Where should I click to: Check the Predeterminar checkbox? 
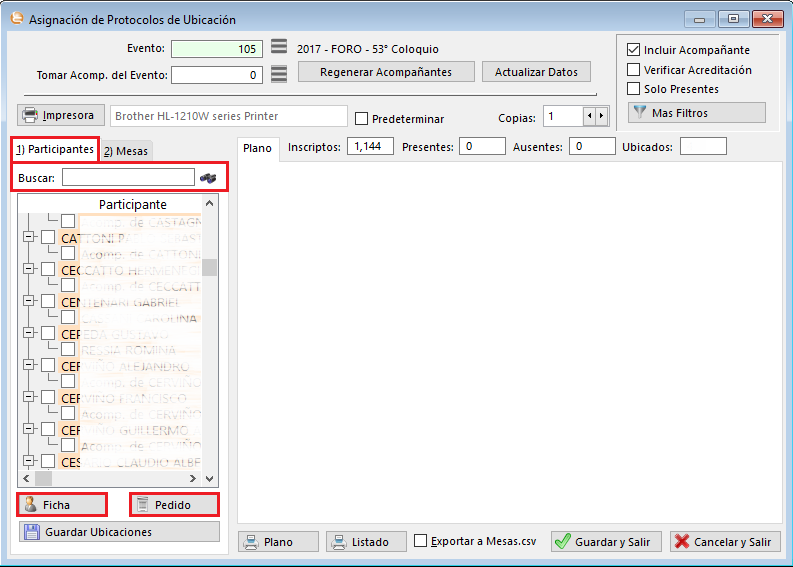(x=362, y=118)
